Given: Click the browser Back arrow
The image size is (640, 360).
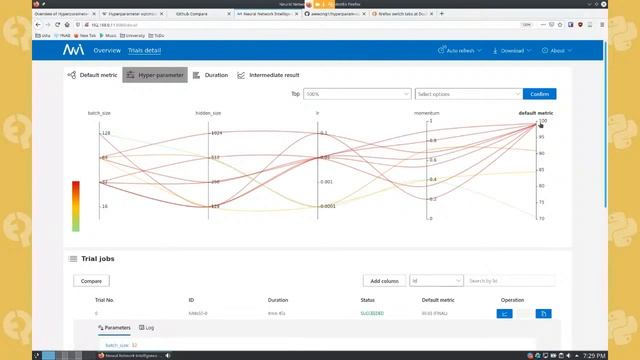Looking at the screenshot, I should click(38, 25).
